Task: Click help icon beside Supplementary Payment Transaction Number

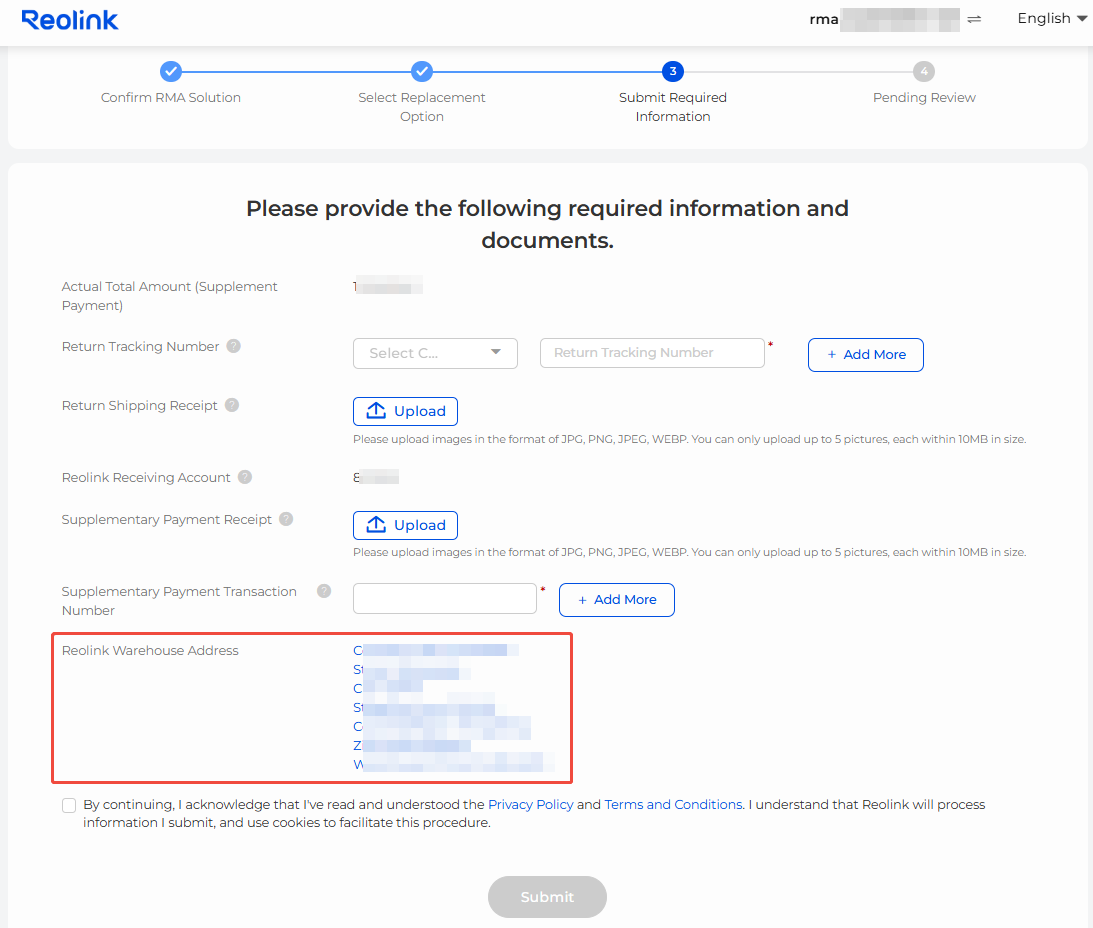Action: tap(324, 591)
